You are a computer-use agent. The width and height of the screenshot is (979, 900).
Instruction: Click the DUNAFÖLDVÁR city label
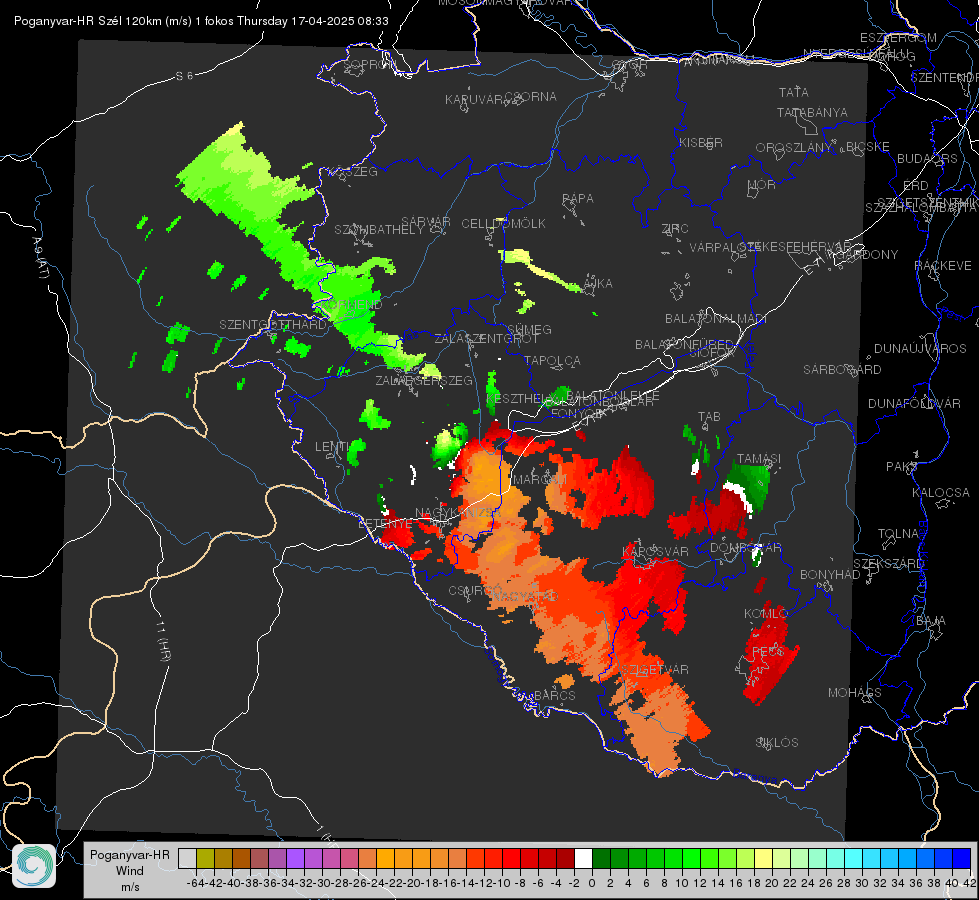(914, 403)
